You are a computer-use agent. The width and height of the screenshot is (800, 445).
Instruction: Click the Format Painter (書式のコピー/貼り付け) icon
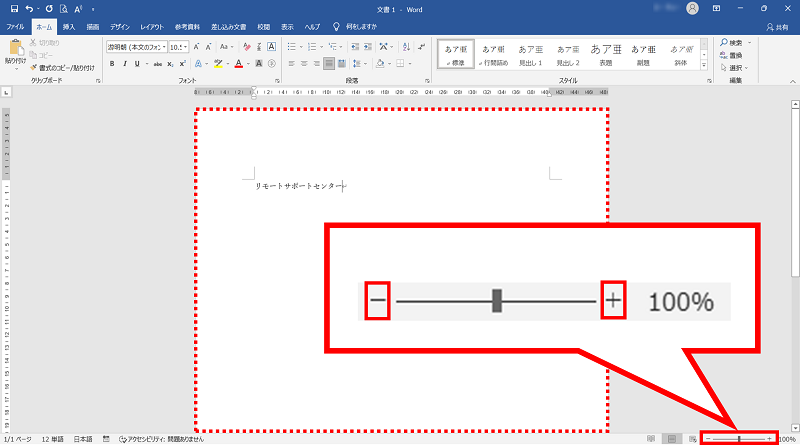tap(67, 68)
